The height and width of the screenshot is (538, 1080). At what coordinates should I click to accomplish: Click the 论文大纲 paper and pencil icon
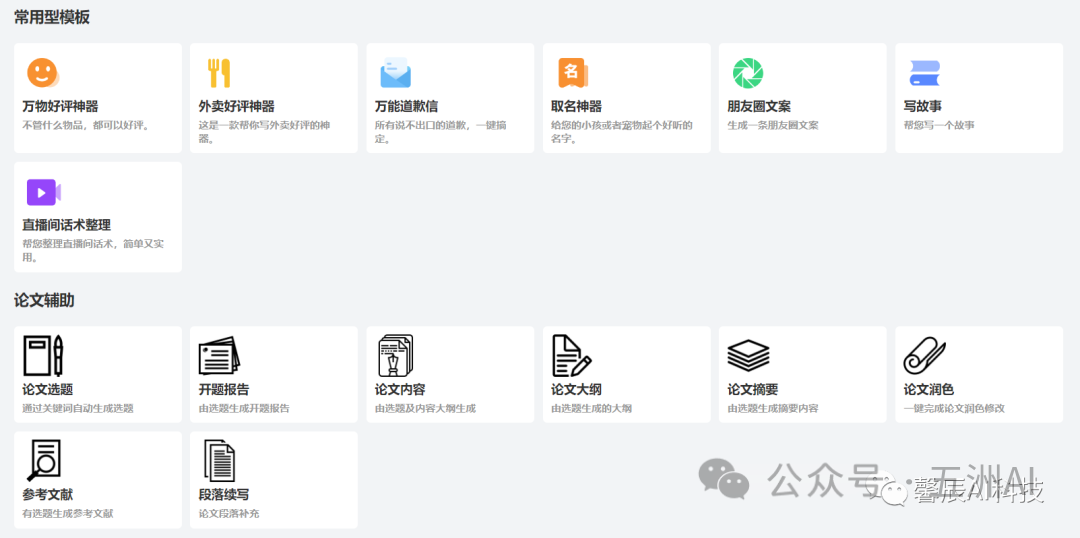coord(572,356)
